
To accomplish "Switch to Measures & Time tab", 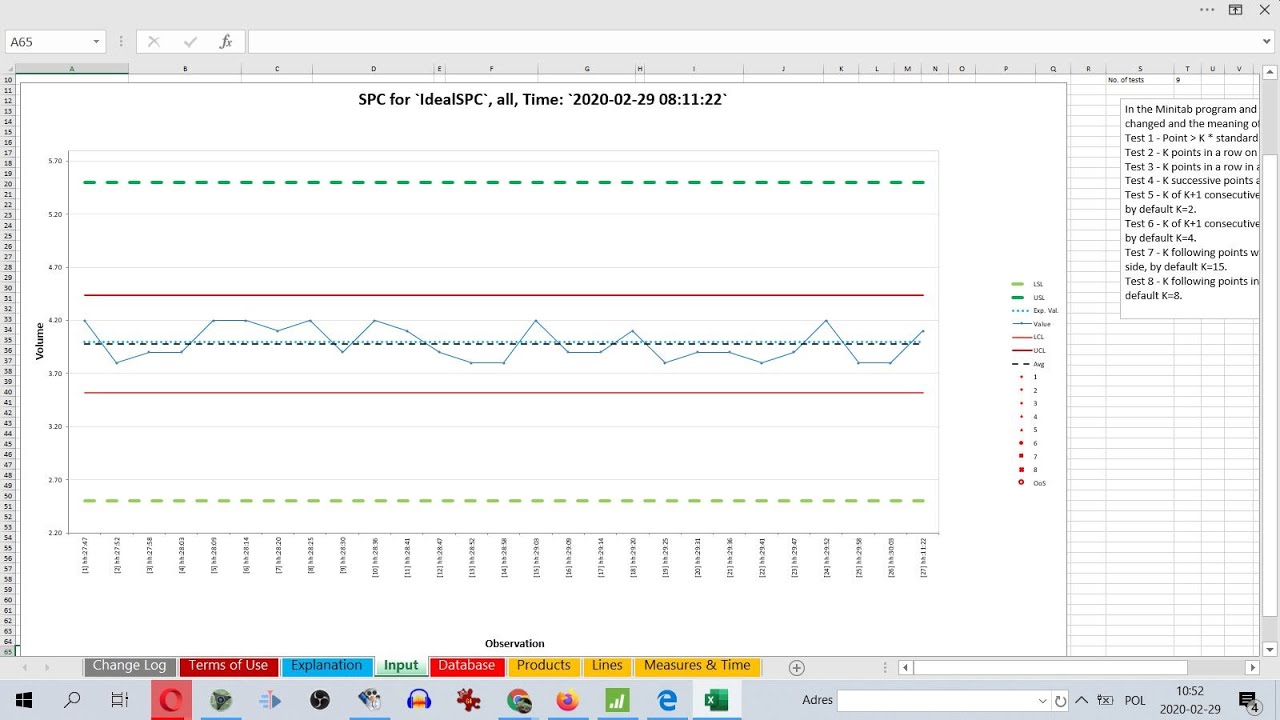I will tap(697, 666).
